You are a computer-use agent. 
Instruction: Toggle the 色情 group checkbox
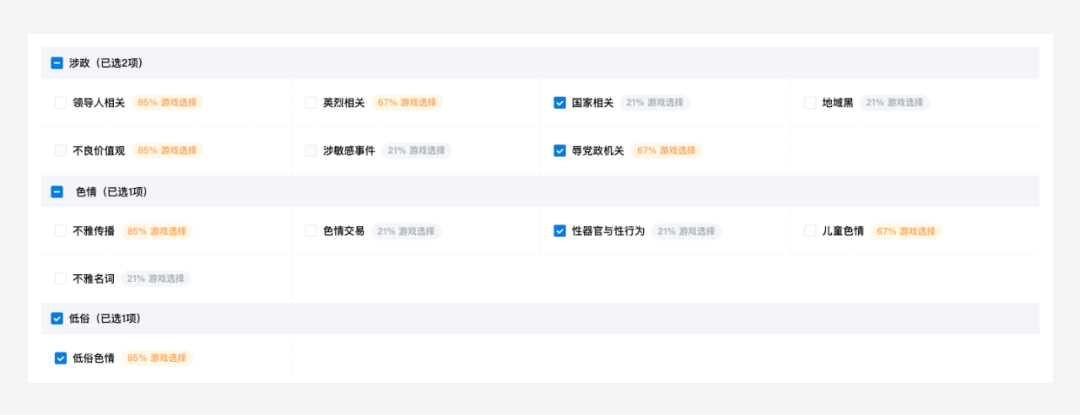click(x=57, y=191)
